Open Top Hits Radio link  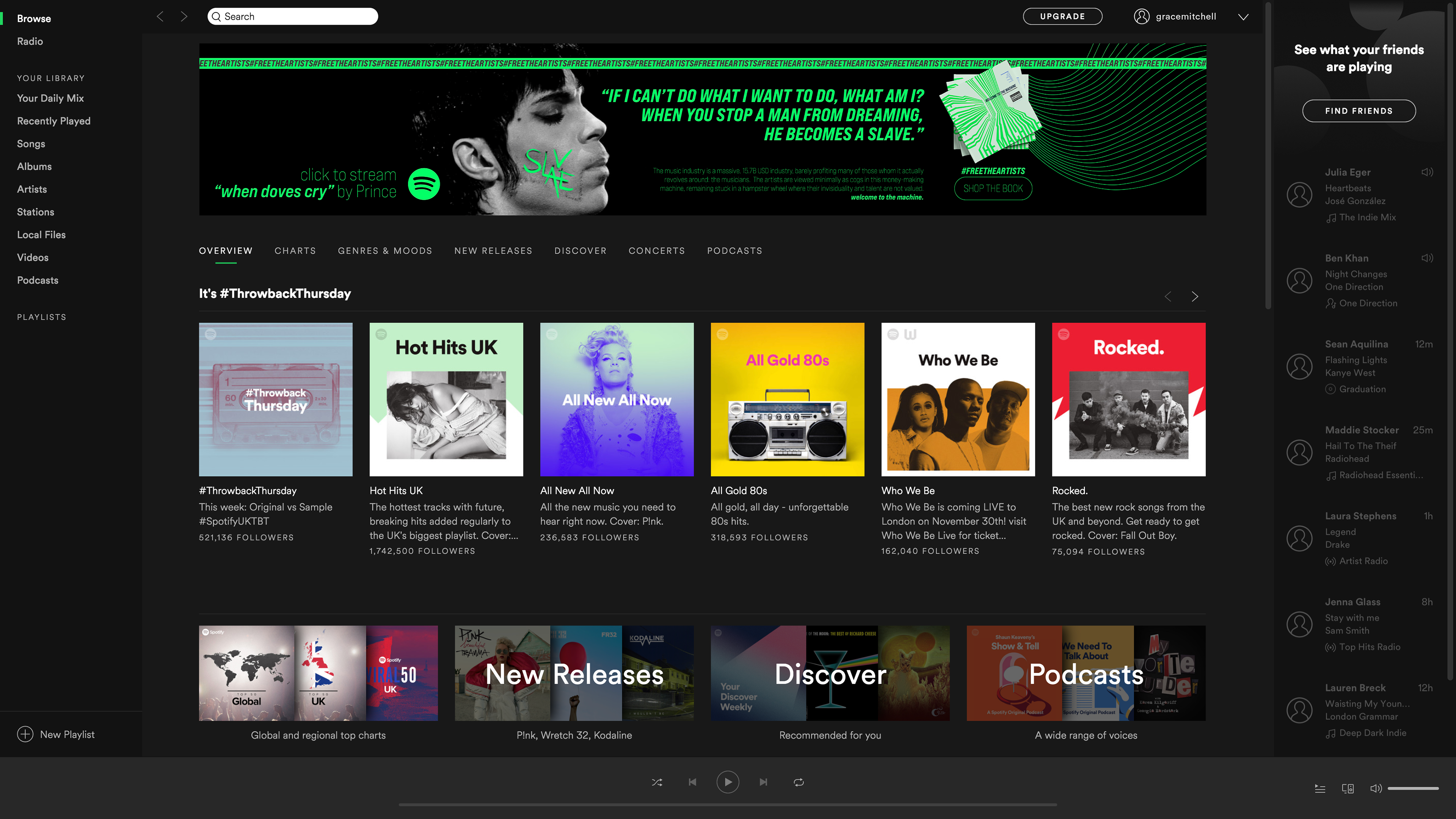[1370, 646]
